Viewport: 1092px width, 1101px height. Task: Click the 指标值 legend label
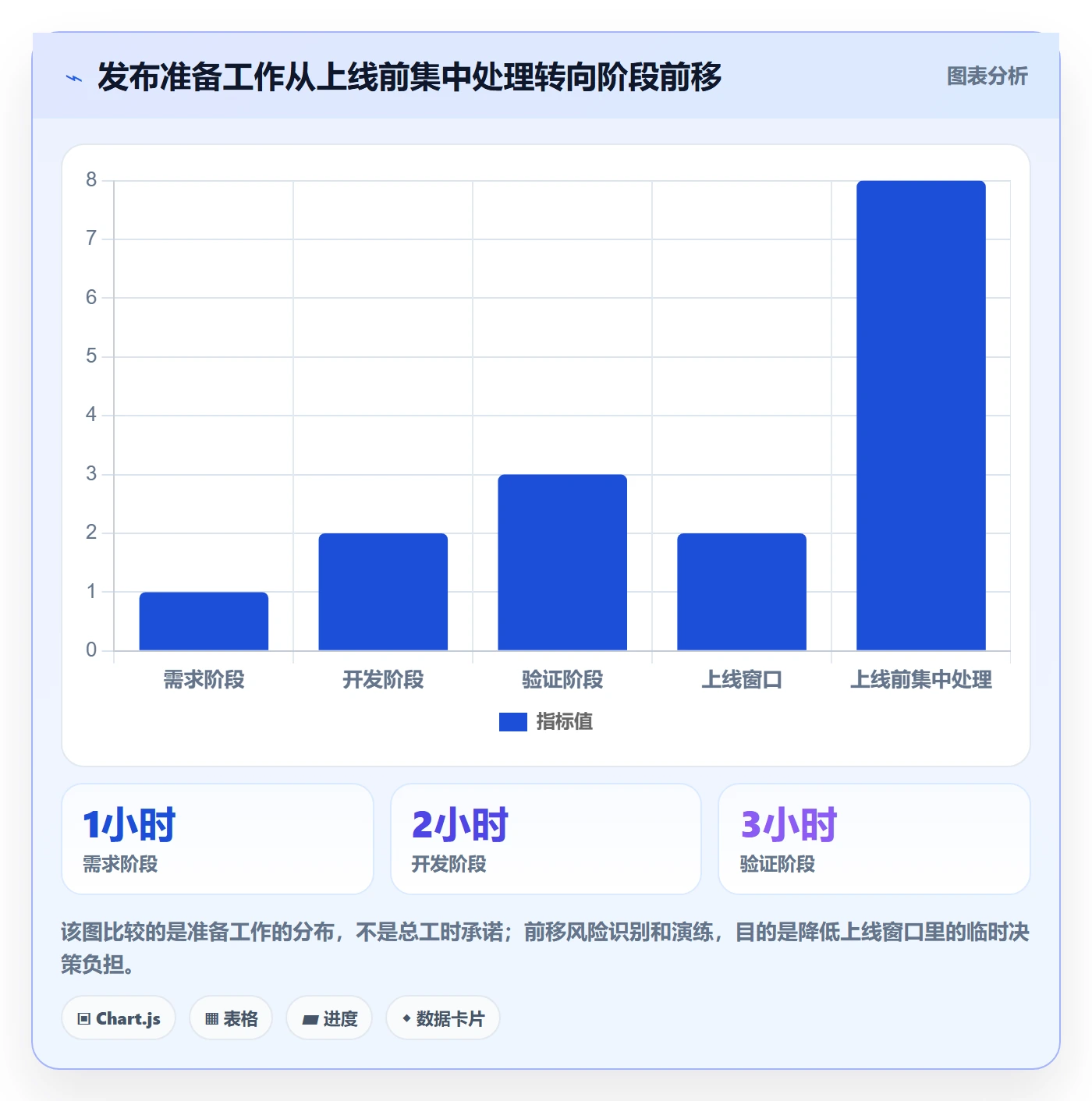pyautogui.click(x=564, y=722)
